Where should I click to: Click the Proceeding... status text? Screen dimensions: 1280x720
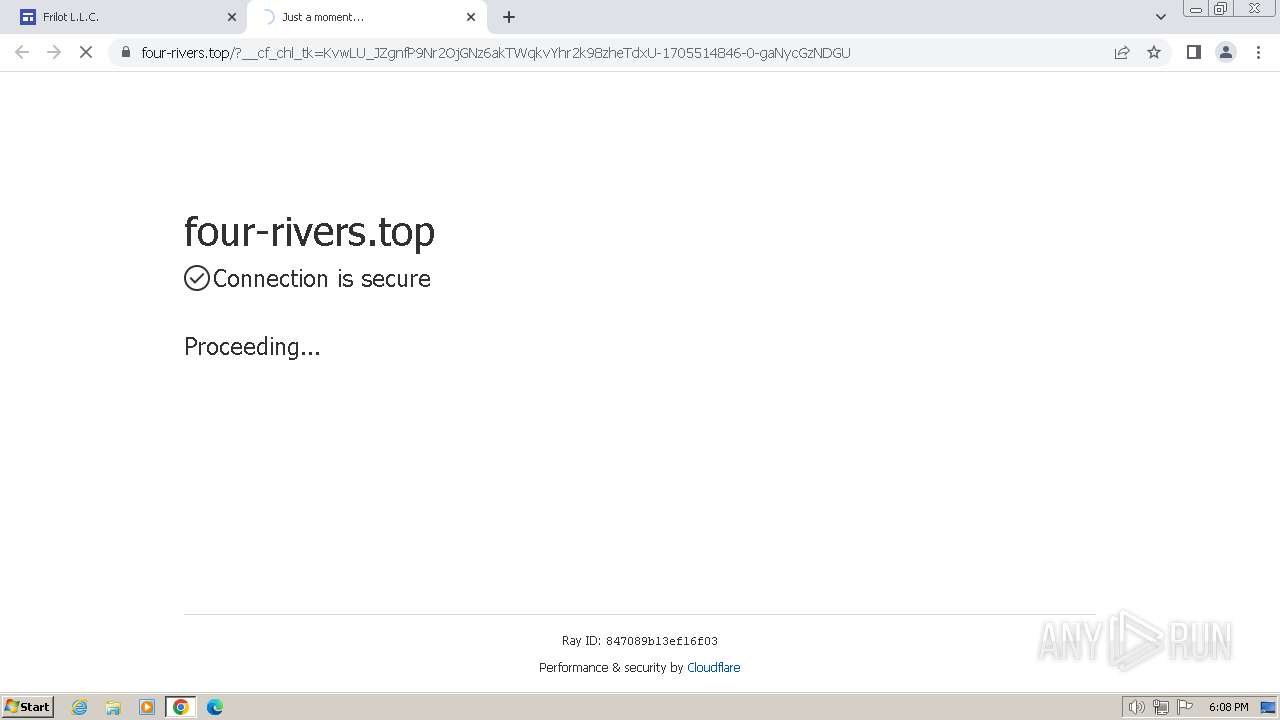(x=252, y=347)
